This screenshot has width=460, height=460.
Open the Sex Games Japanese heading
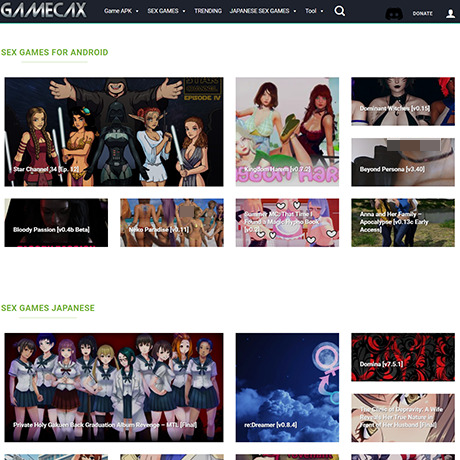48,308
